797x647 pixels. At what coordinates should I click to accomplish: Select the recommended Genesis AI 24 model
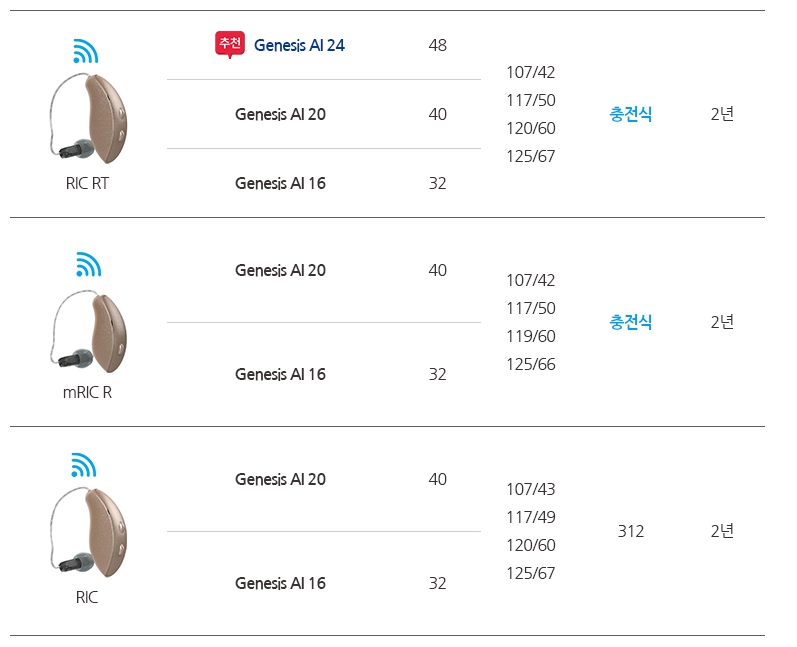(299, 45)
